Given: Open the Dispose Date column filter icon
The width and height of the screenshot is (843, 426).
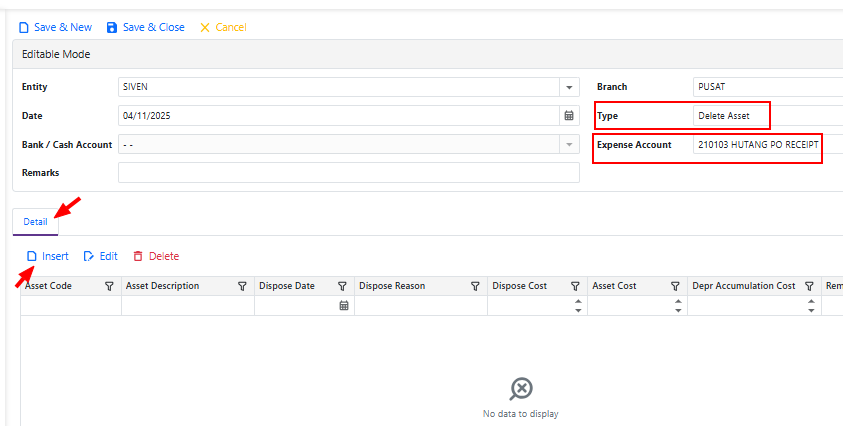Looking at the screenshot, I should click(342, 286).
